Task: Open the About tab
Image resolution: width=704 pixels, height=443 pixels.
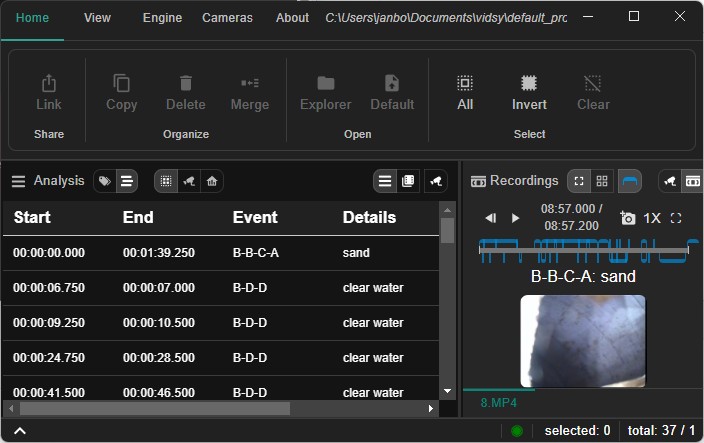Action: point(292,18)
